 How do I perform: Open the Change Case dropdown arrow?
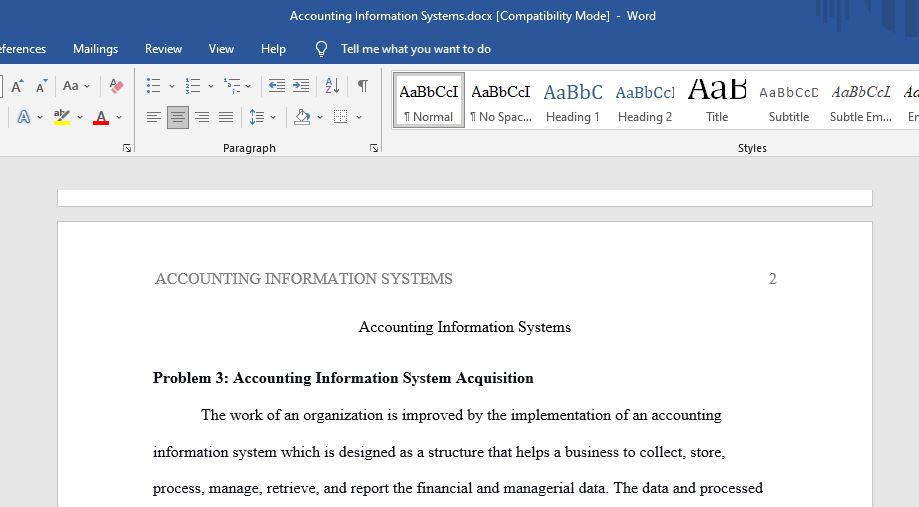(x=87, y=86)
